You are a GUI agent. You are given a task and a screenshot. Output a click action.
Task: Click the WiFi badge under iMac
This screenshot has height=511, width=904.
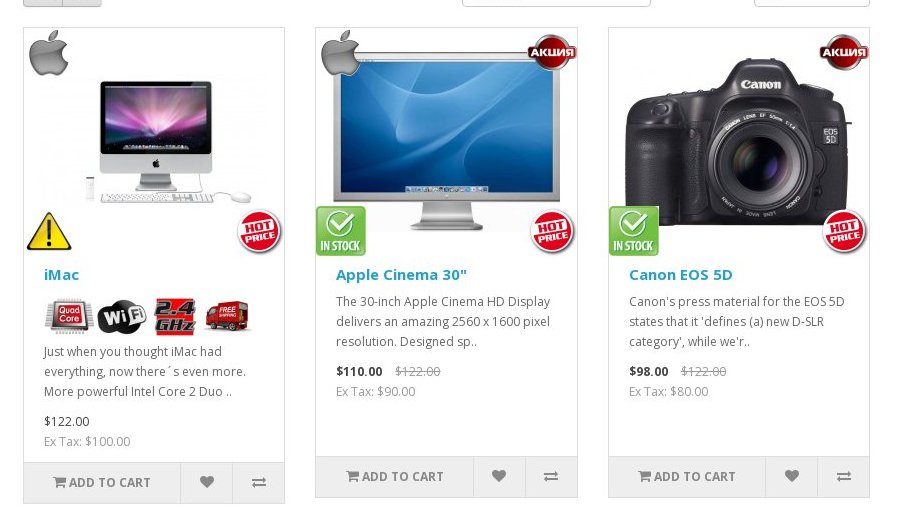pos(121,316)
